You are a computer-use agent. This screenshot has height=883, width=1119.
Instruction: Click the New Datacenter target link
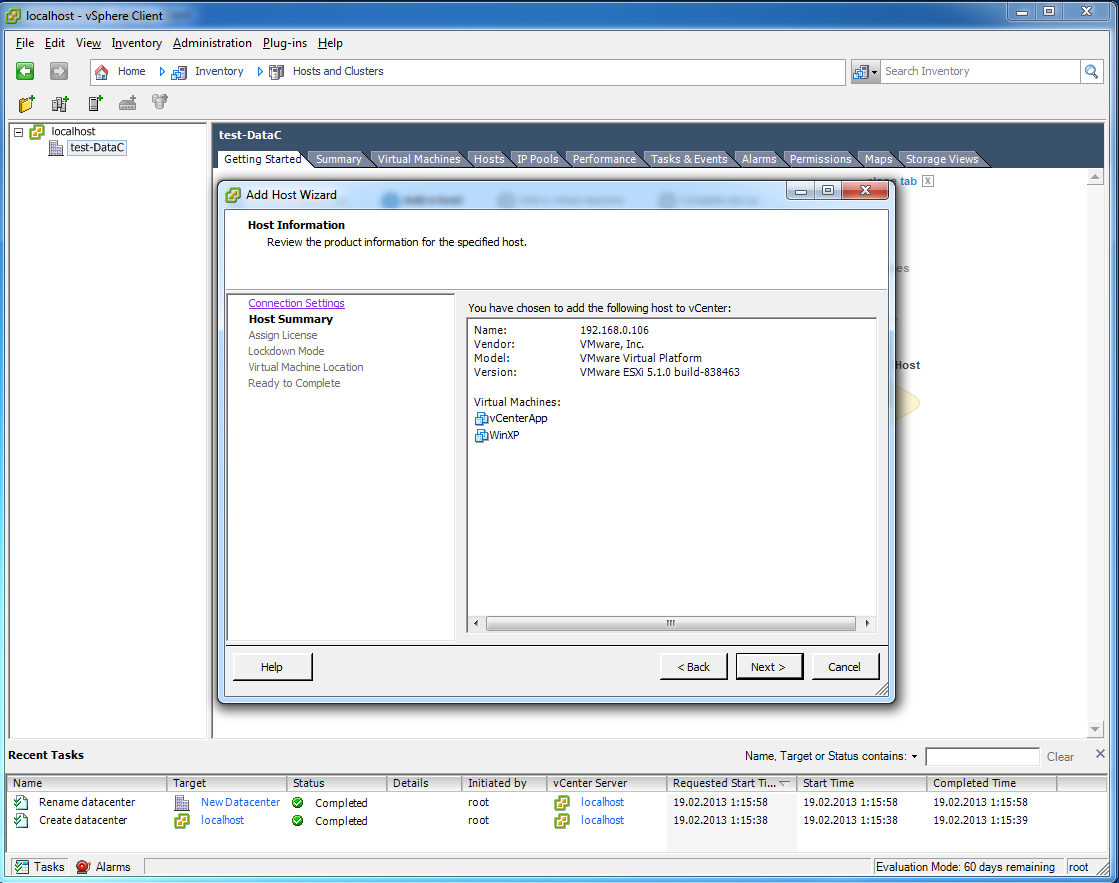coord(240,802)
